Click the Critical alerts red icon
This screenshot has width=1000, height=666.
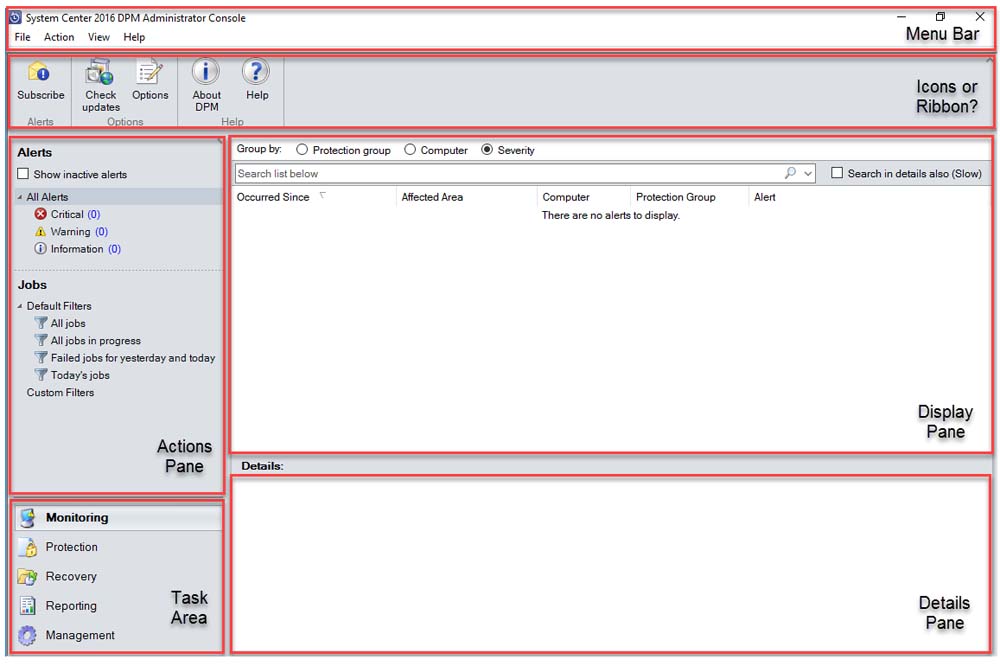click(x=41, y=214)
